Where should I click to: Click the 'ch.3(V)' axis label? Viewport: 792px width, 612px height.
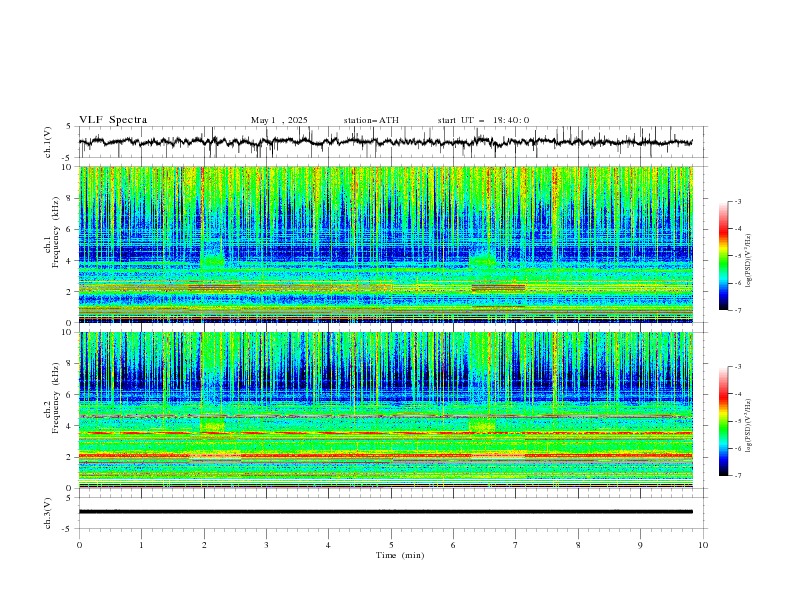[x=48, y=513]
